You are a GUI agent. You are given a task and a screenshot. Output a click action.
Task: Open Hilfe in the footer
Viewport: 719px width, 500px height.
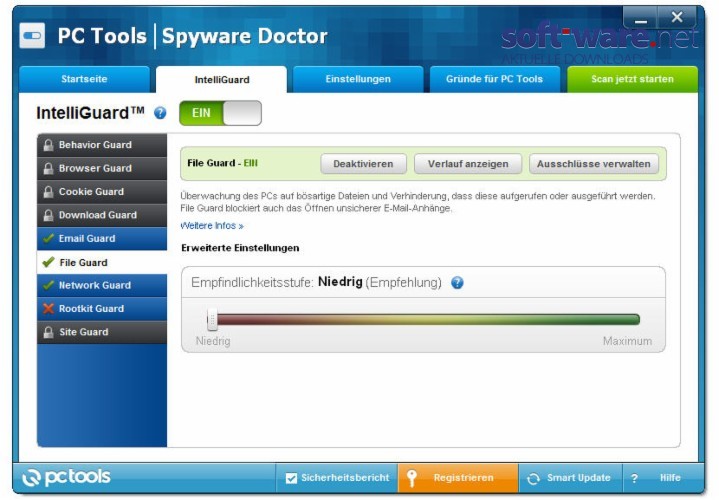coord(663,478)
